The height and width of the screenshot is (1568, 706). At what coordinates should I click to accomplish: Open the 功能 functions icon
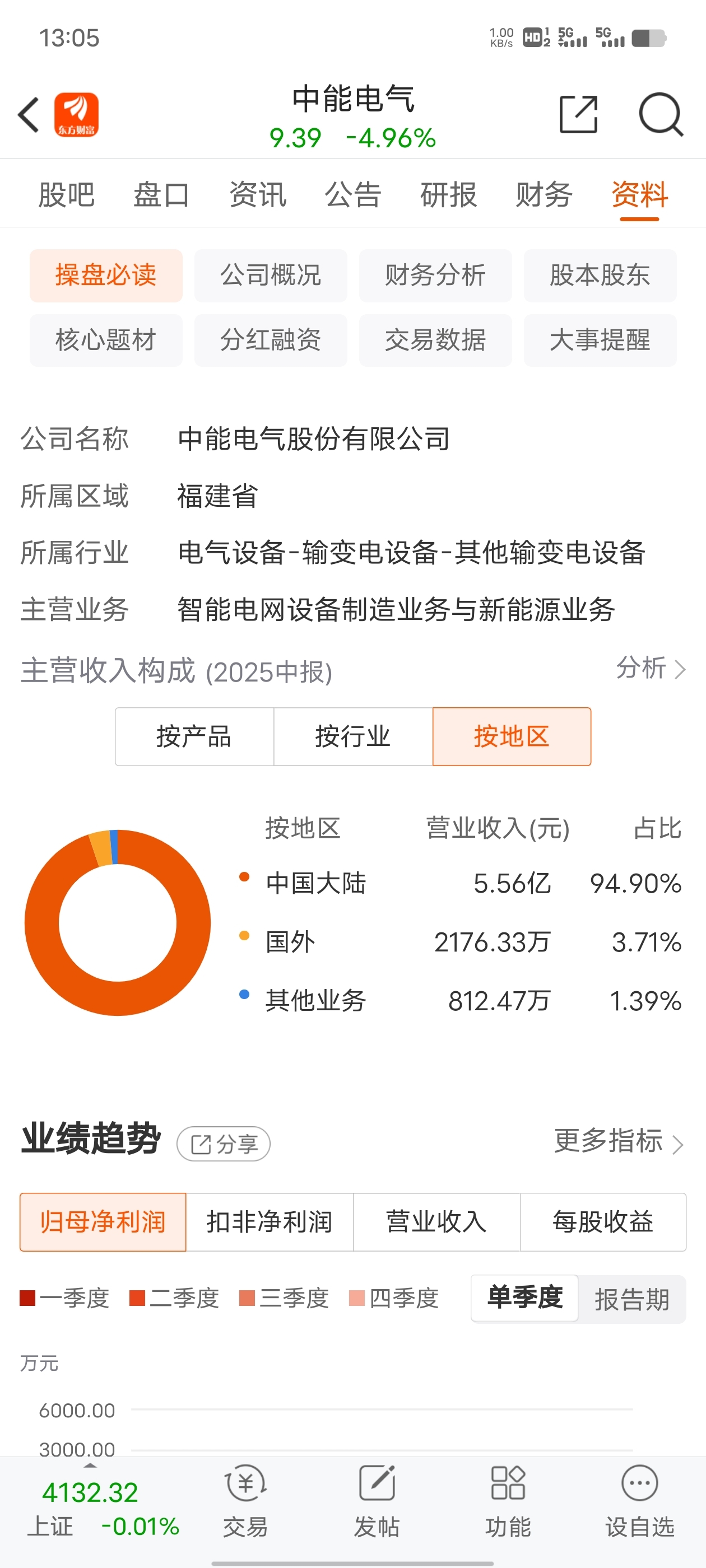click(x=508, y=1484)
